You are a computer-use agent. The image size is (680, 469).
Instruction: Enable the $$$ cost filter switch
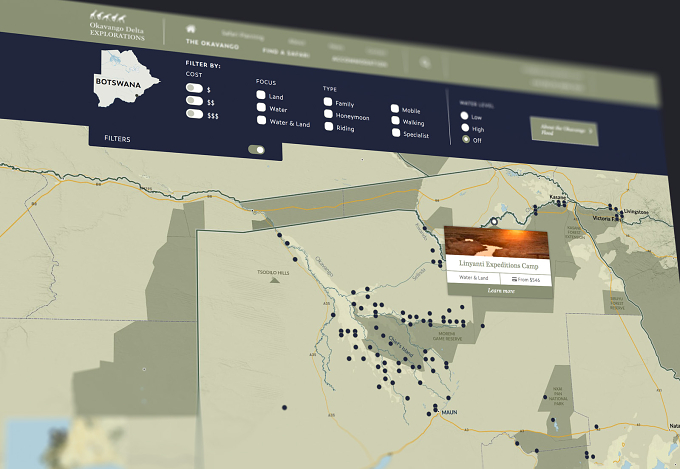click(194, 114)
